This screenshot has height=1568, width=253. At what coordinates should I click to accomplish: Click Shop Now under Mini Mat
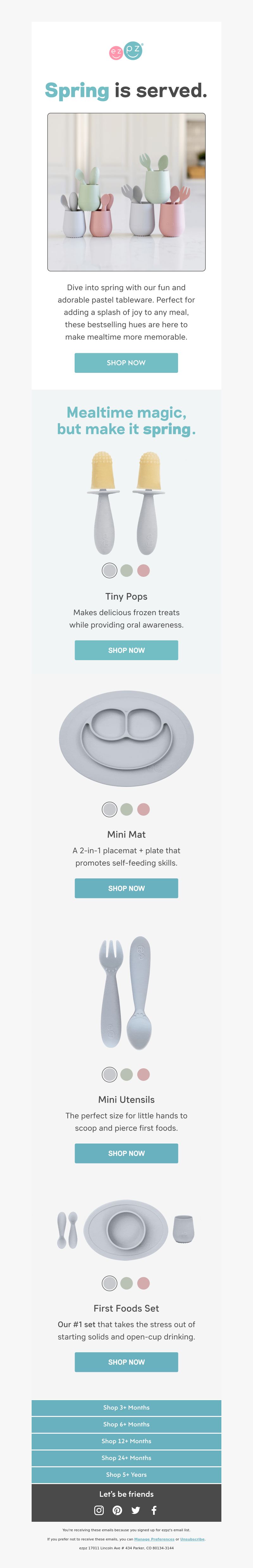click(126, 888)
